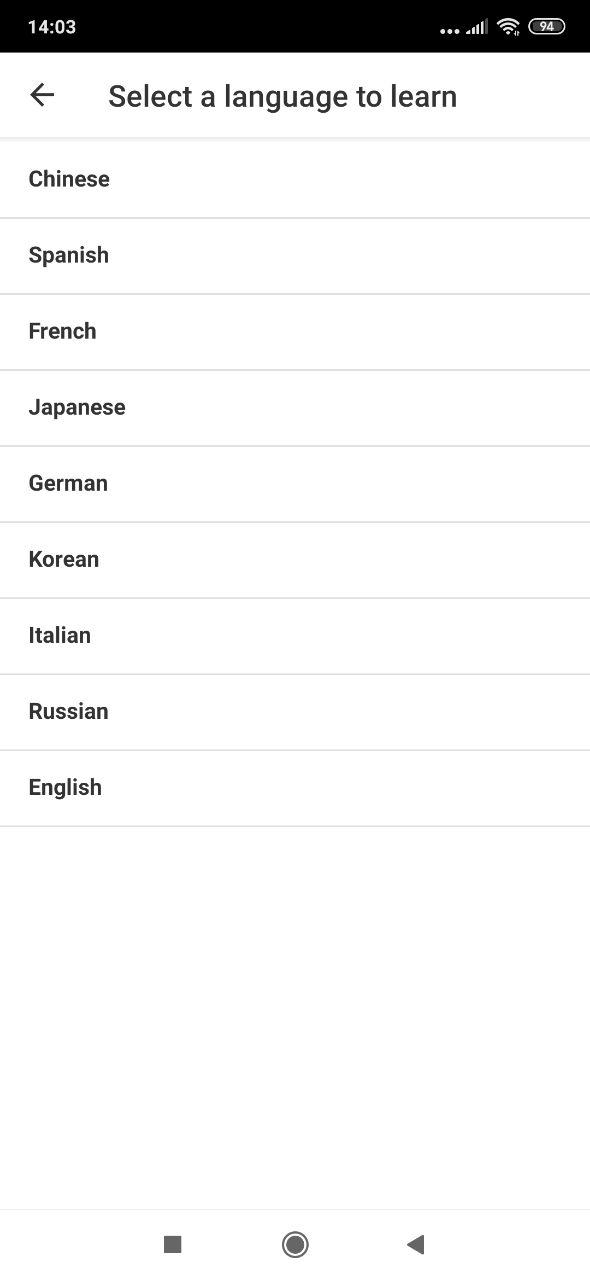Tap the Android recent apps square
Viewport: 590px width, 1280px height.
click(x=172, y=1244)
